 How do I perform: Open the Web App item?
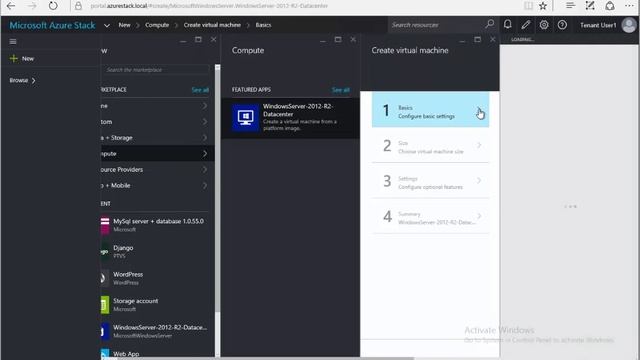(157, 353)
